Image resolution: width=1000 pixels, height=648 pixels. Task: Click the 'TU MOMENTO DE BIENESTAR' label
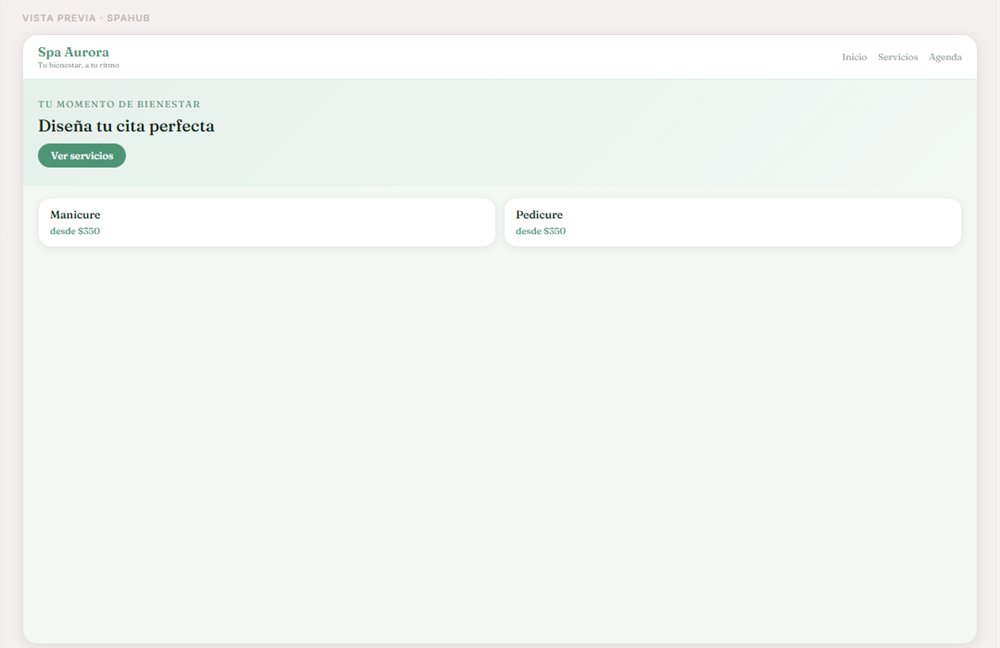(x=119, y=104)
